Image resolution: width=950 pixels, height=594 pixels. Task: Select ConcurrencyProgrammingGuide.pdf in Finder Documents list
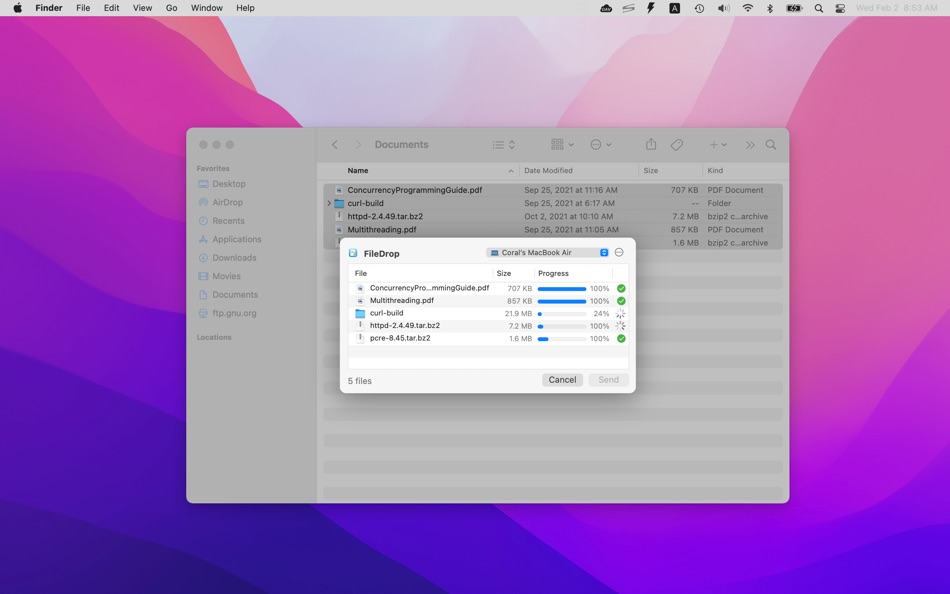click(x=553, y=190)
